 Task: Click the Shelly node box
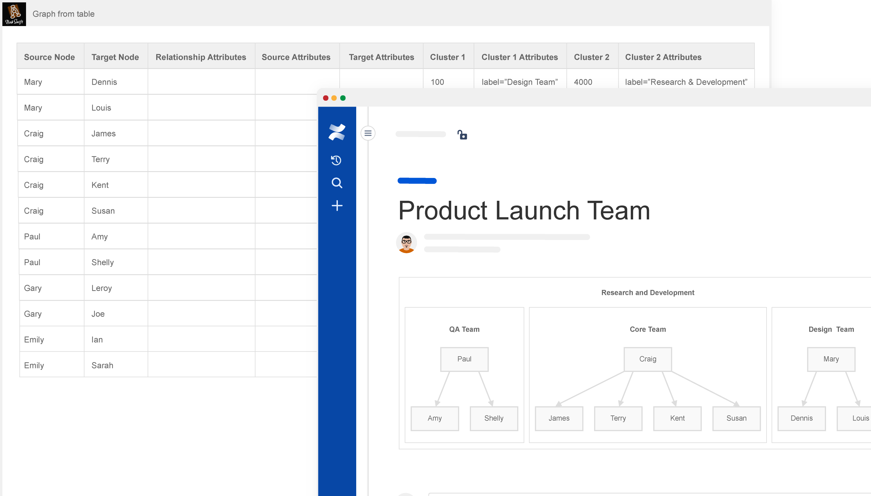click(494, 418)
